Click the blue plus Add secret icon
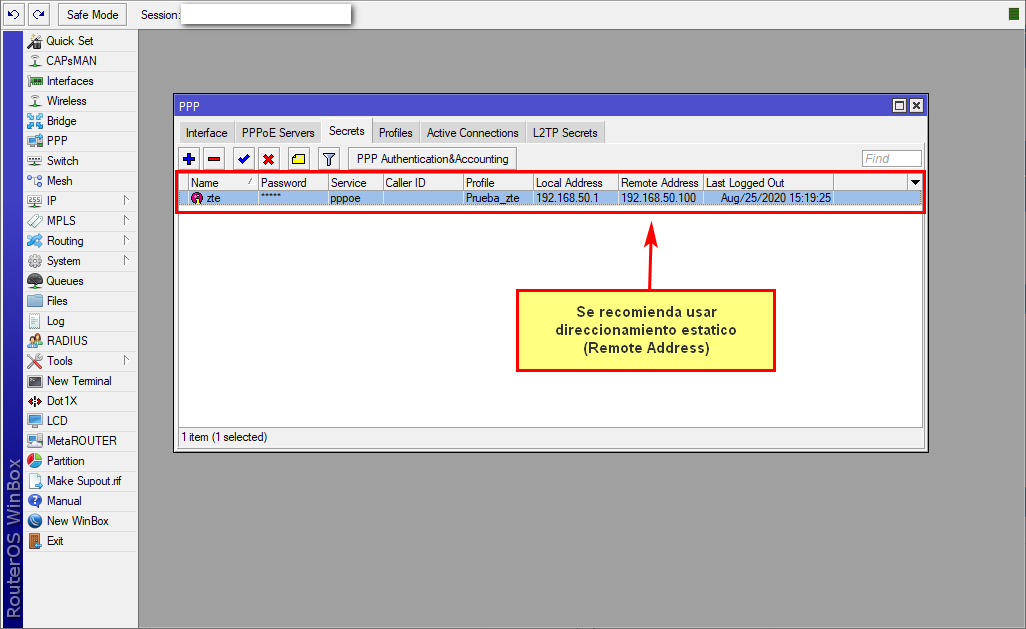1026x629 pixels. [189, 159]
